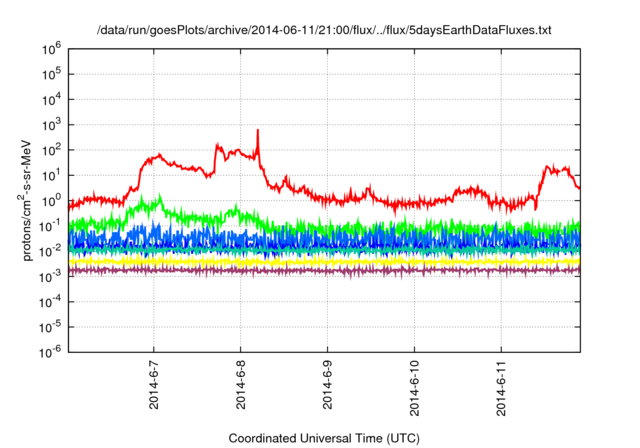This screenshot has width=640, height=448.
Task: Click the 10^-3 y-axis tick label
Action: (x=51, y=277)
